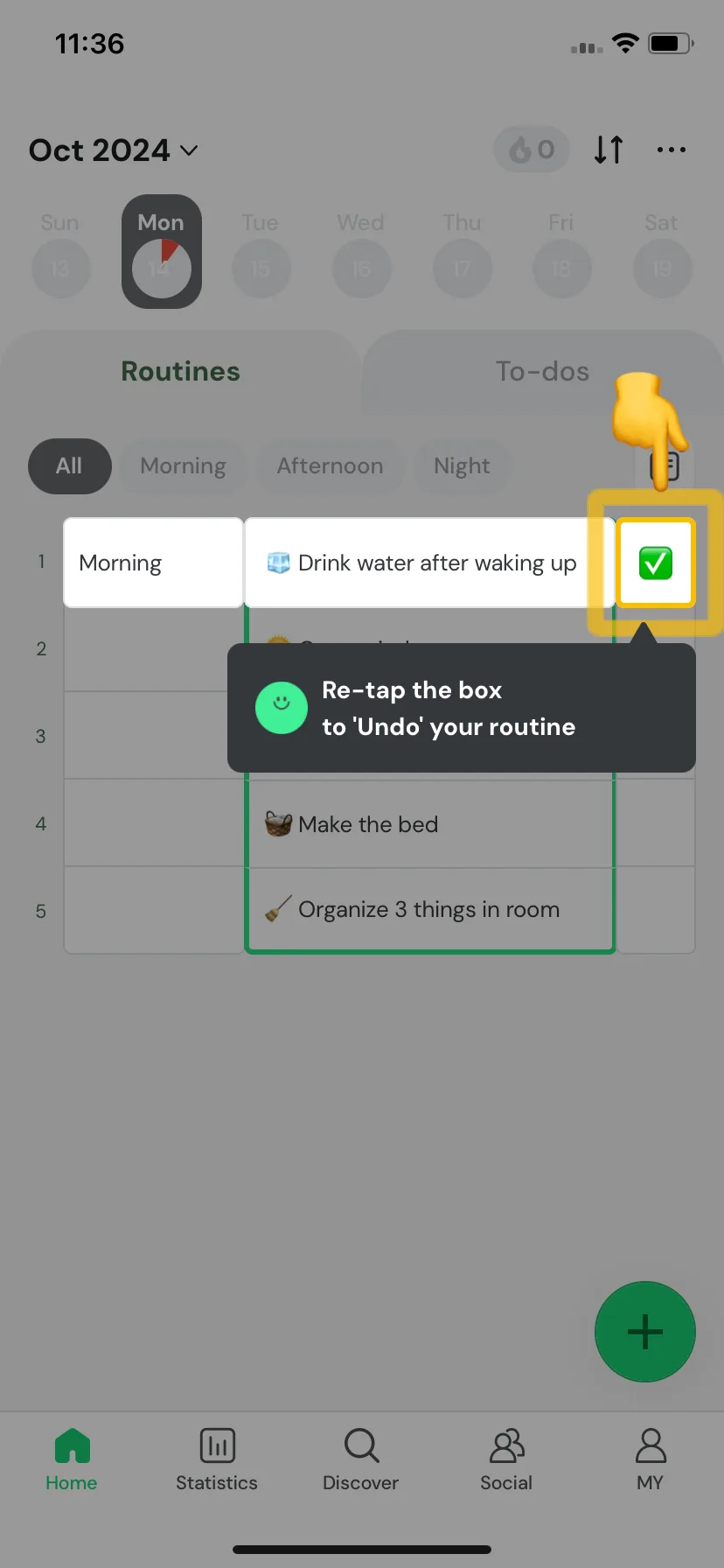Viewport: 724px width, 1568px height.
Task: Tap the streak flame counter badge
Action: click(532, 150)
